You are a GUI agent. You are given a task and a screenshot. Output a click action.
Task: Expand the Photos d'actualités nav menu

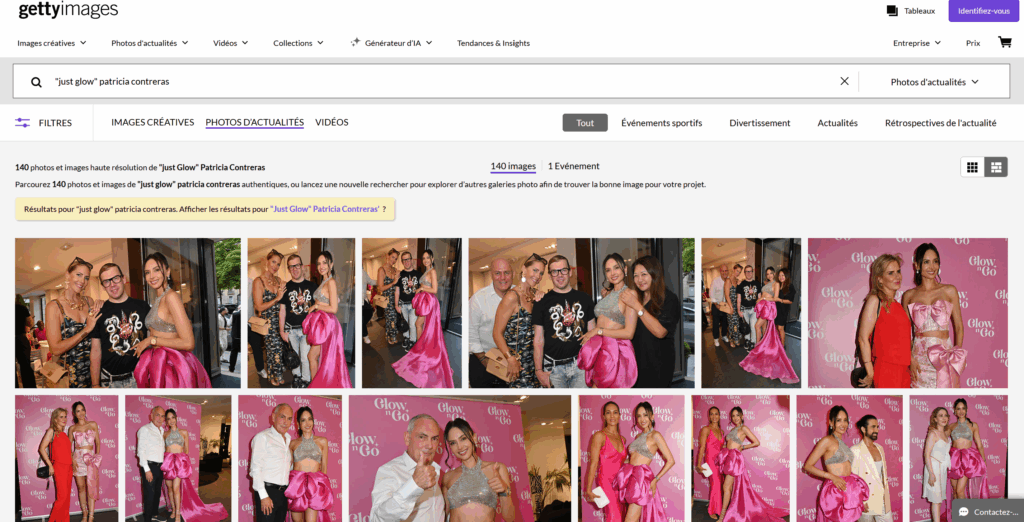coord(150,43)
